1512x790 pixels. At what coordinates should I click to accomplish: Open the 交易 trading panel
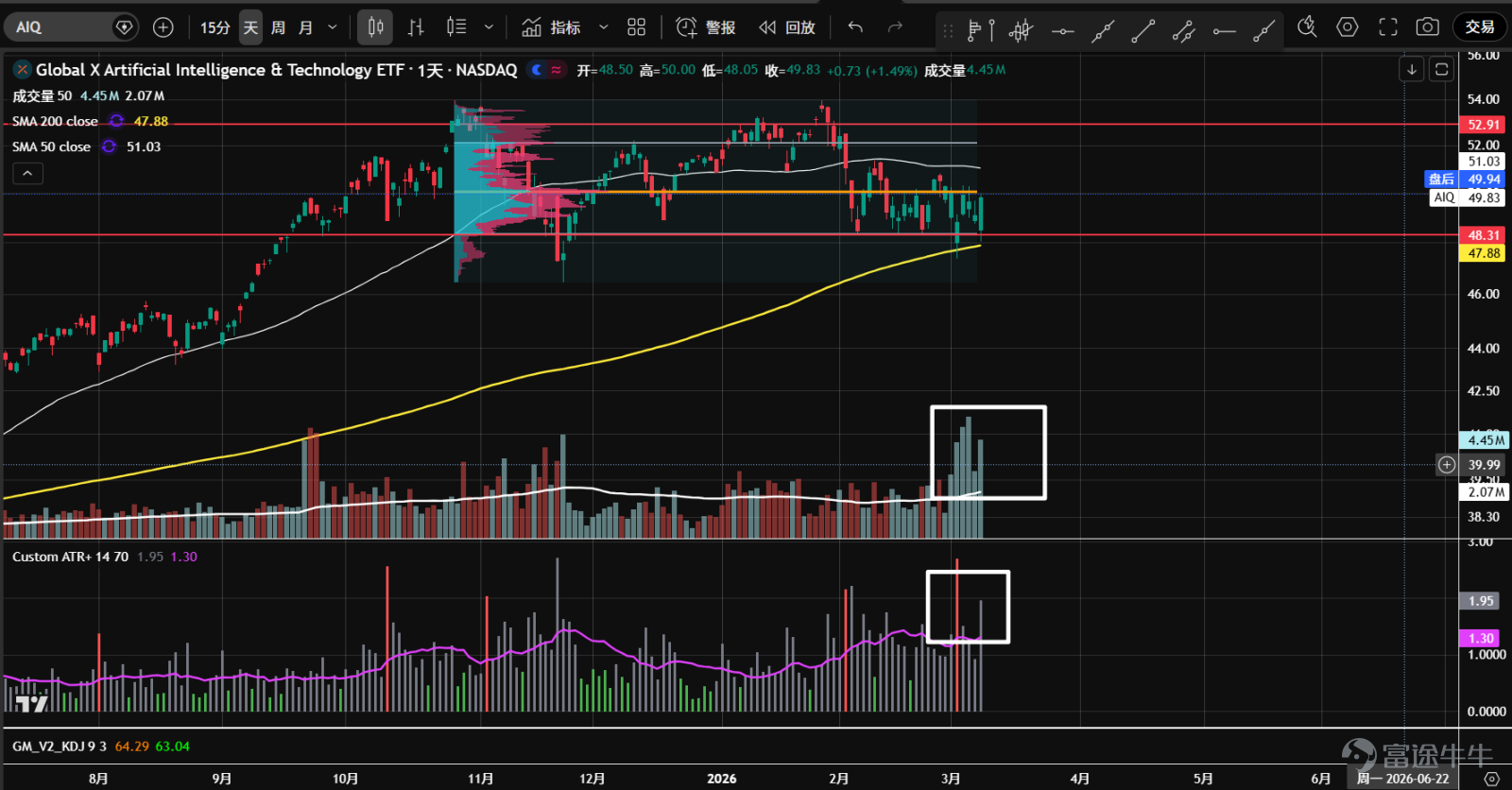(x=1480, y=27)
